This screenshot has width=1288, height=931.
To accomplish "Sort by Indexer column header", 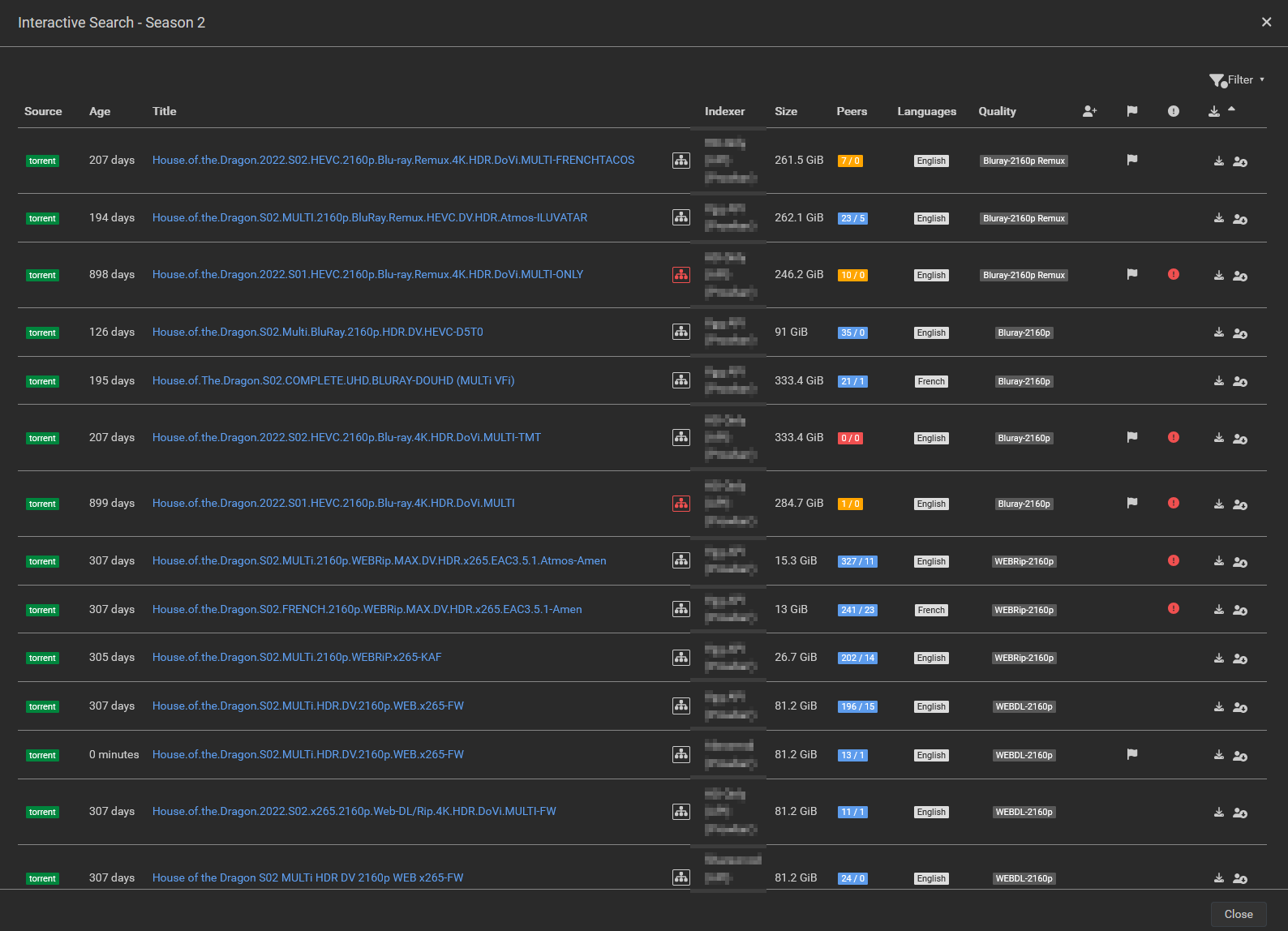I will point(725,111).
